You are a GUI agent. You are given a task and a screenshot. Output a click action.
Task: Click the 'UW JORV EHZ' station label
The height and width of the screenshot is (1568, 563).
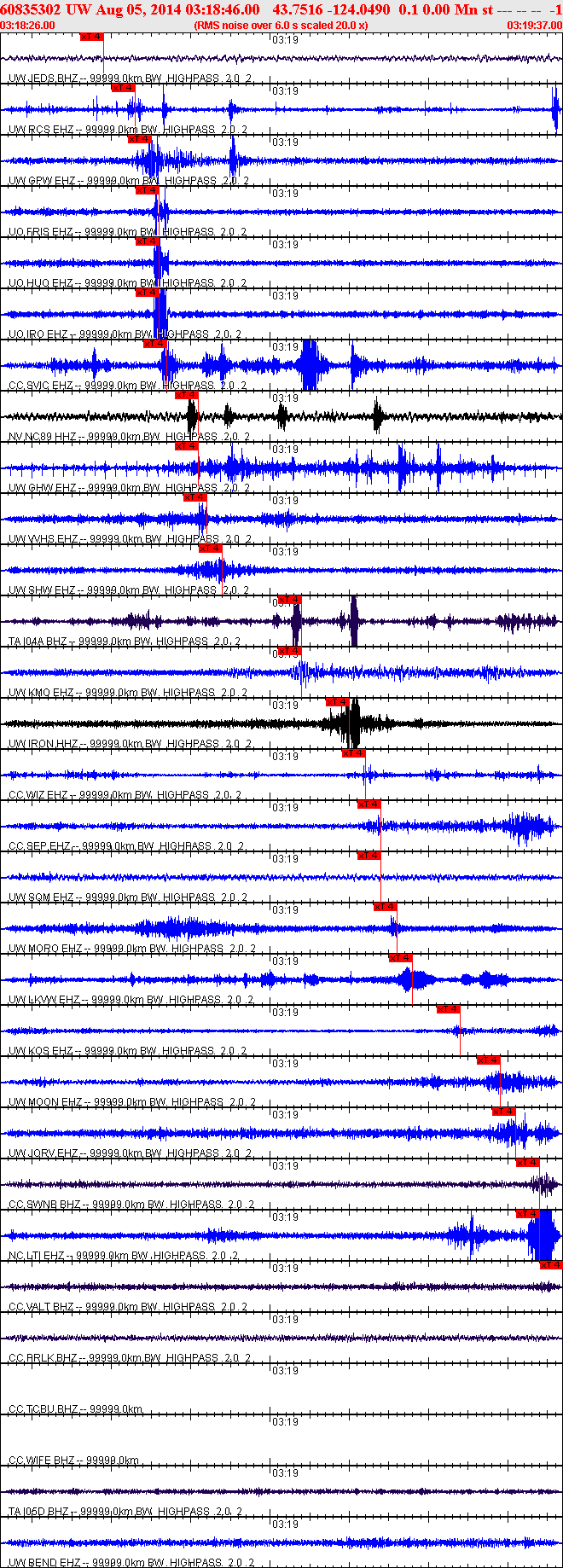pos(44,1153)
